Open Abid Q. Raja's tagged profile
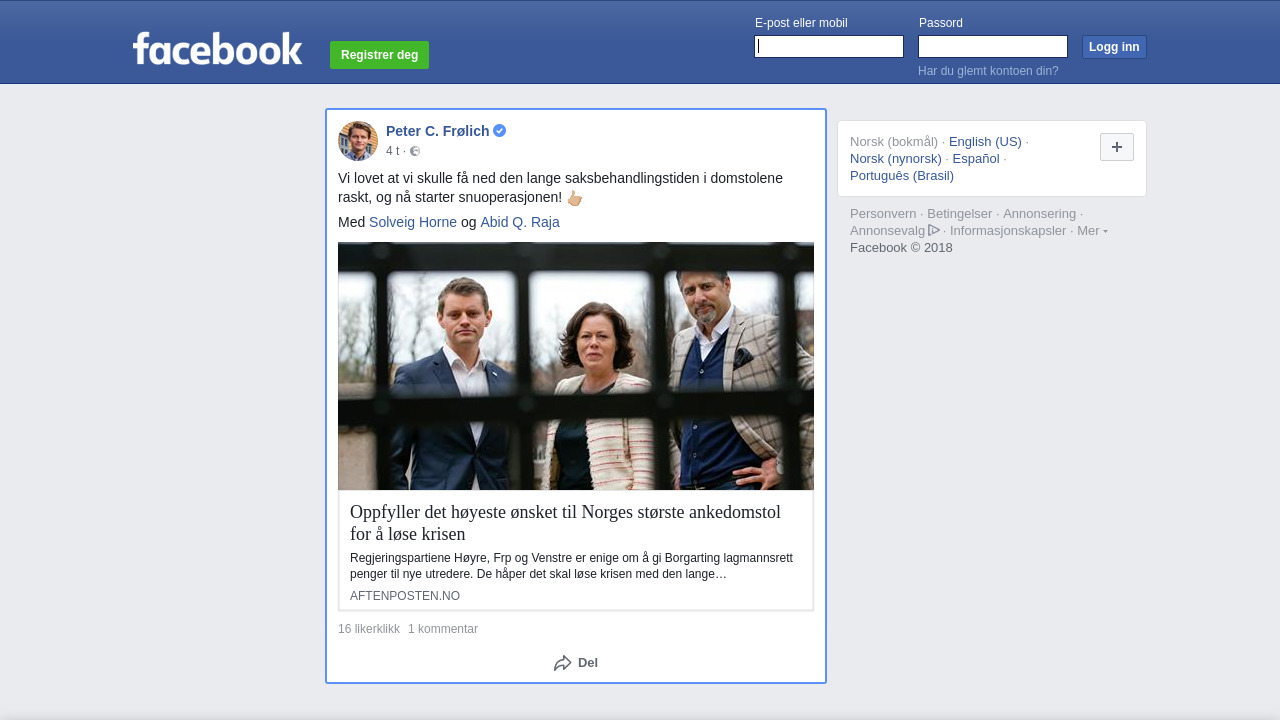 [x=520, y=222]
